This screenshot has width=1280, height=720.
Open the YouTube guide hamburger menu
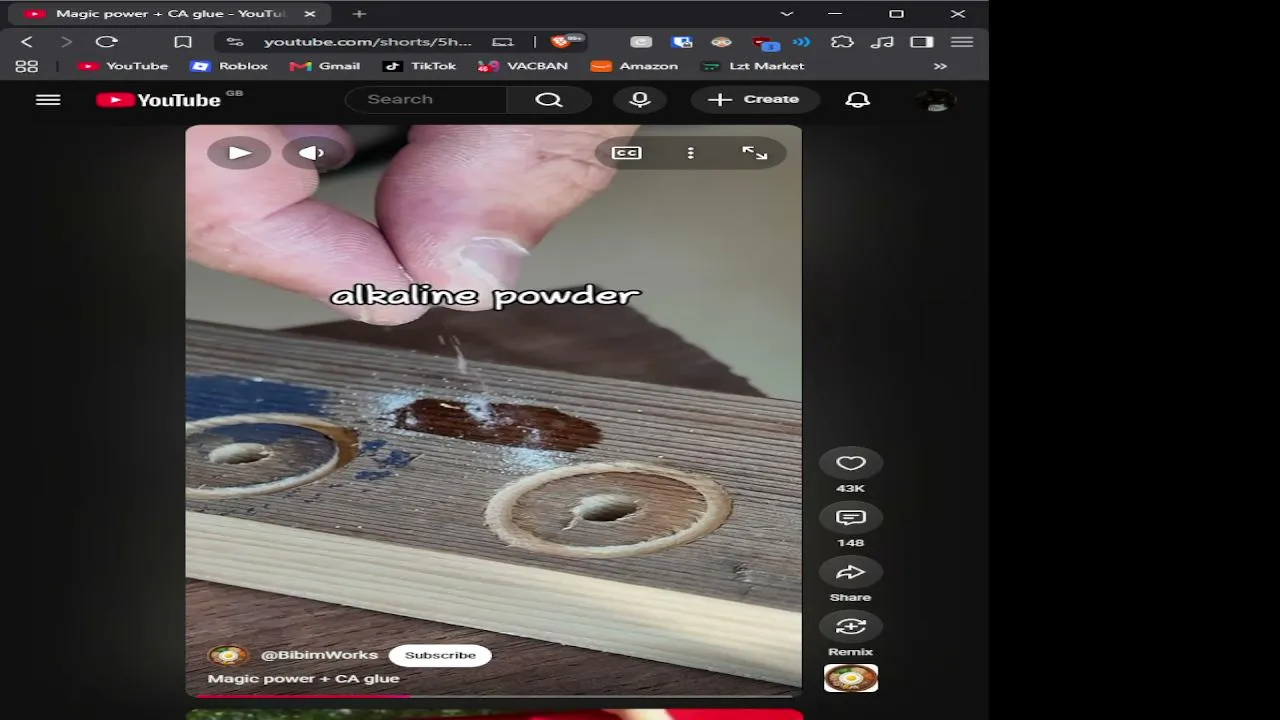[x=48, y=100]
